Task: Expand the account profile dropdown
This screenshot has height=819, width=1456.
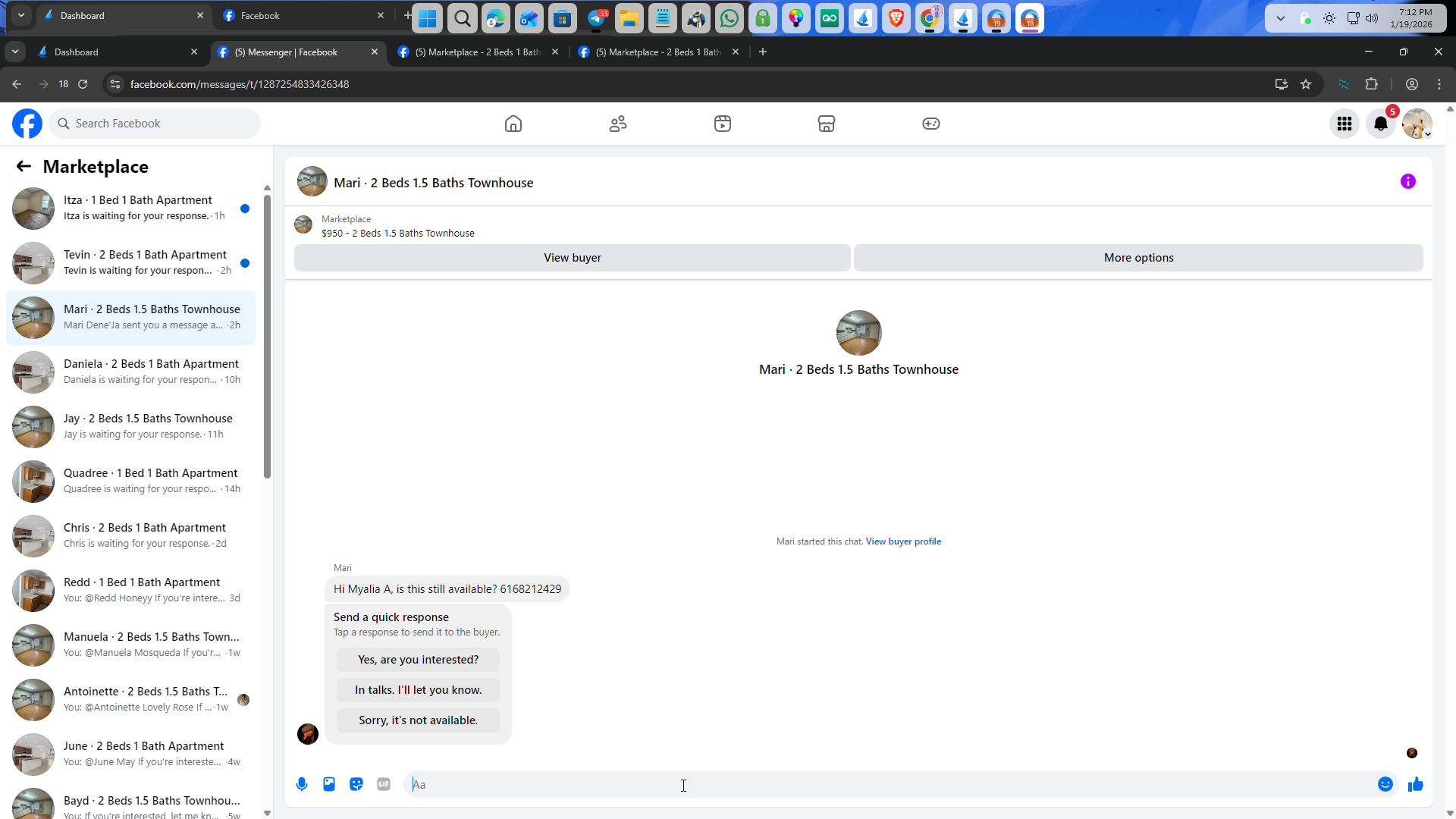Action: coord(1417,124)
